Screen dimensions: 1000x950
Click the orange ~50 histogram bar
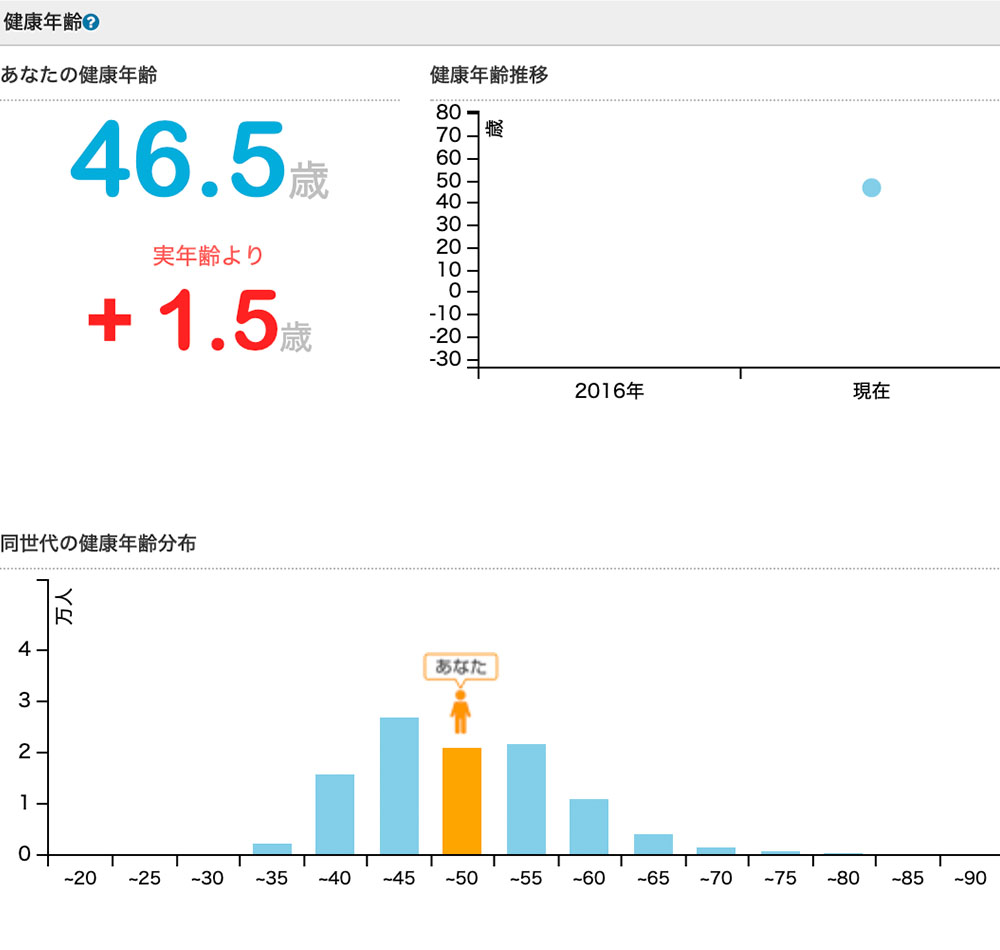462,801
